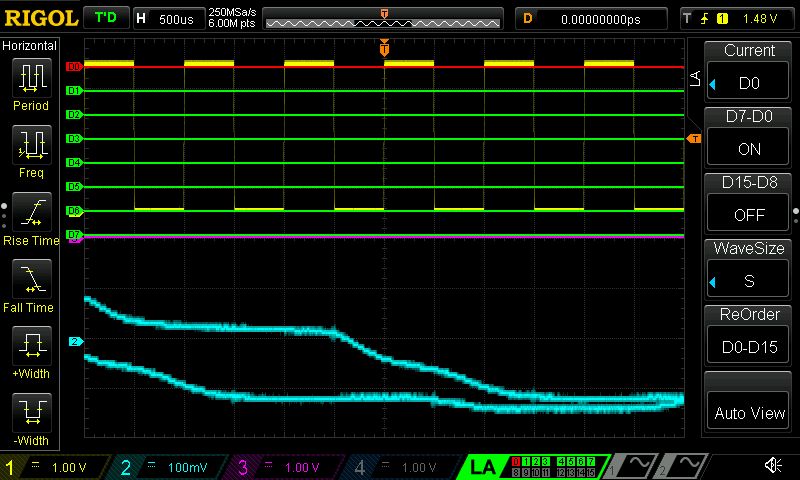The height and width of the screenshot is (480, 800).
Task: Click the D0 channel label marker
Action: click(x=74, y=66)
